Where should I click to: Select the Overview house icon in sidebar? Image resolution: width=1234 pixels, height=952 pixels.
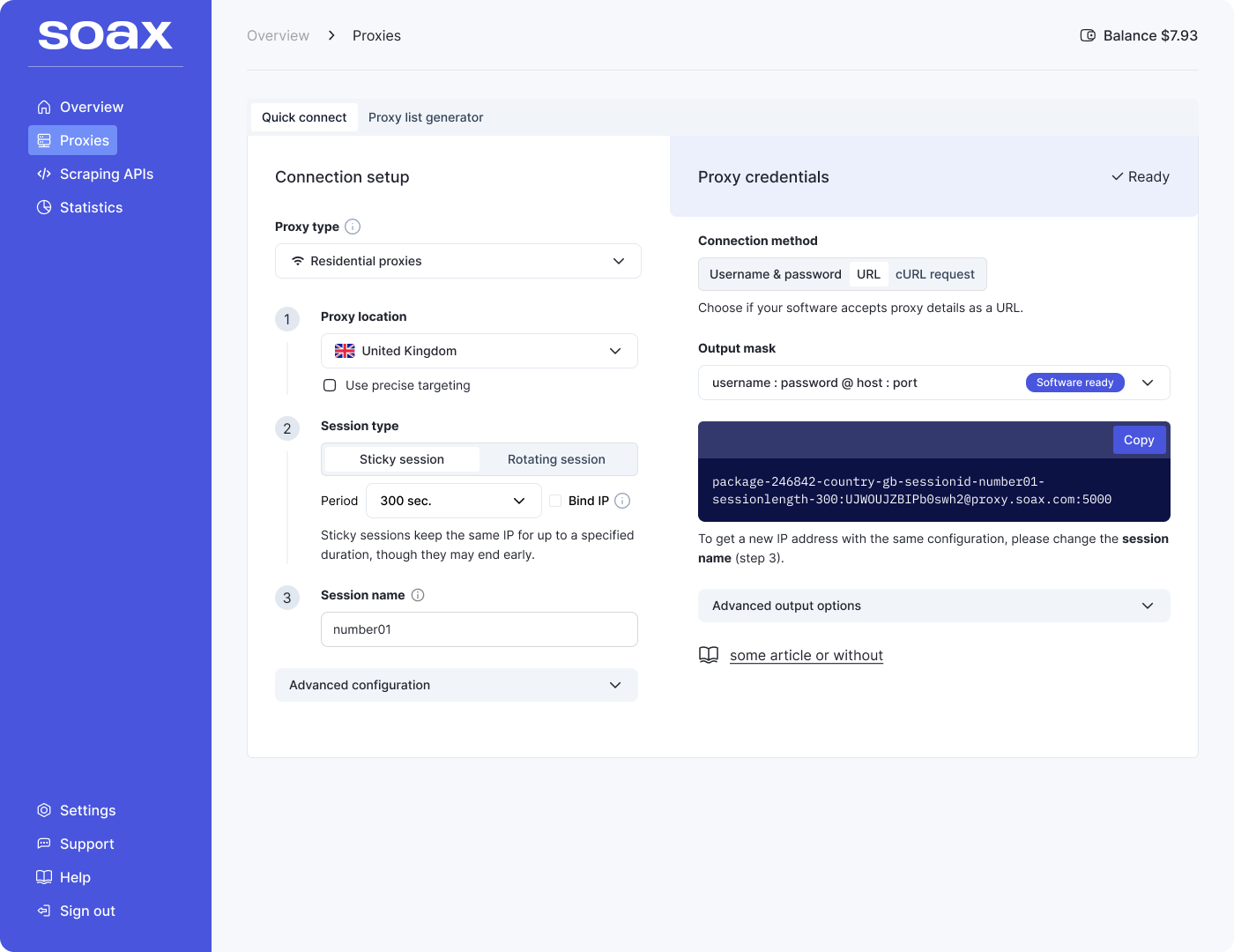[x=44, y=106]
